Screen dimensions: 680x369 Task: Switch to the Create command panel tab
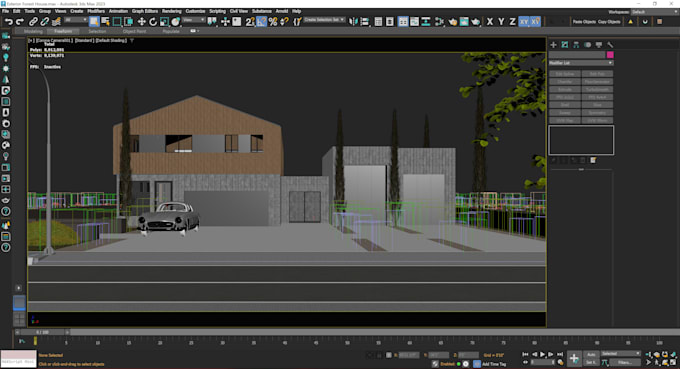click(x=553, y=45)
